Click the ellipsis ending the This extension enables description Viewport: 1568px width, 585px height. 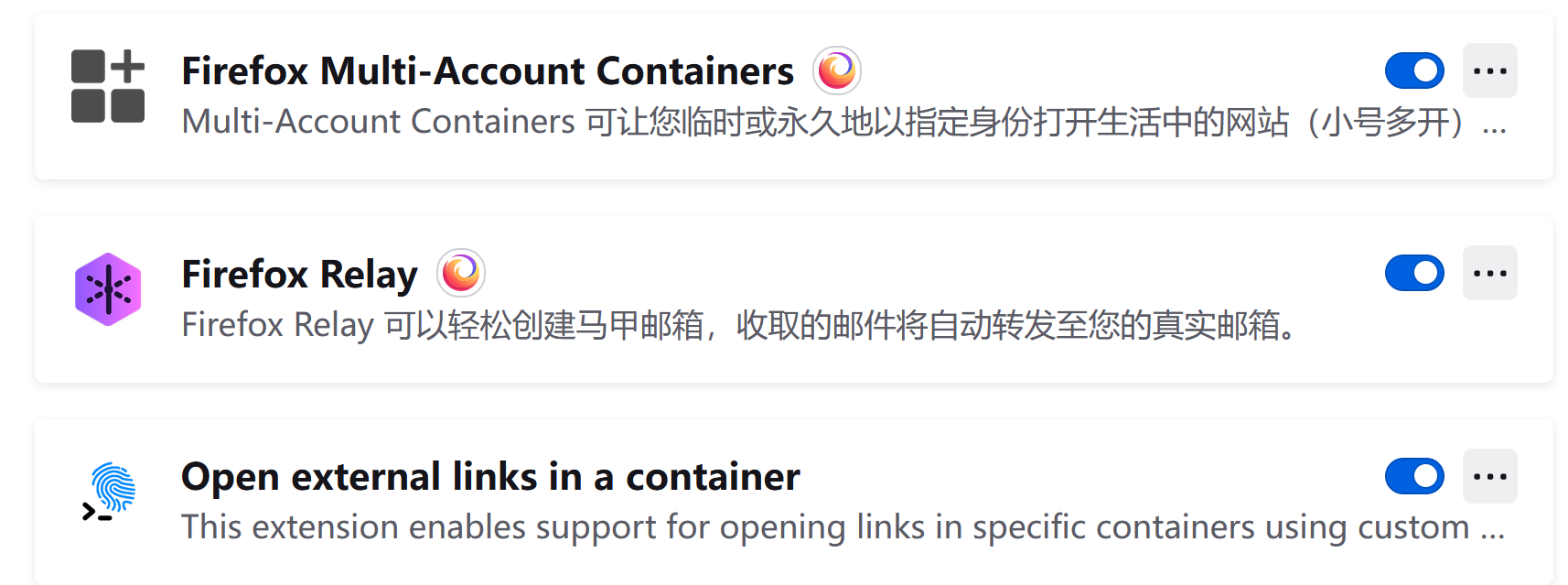click(1492, 531)
